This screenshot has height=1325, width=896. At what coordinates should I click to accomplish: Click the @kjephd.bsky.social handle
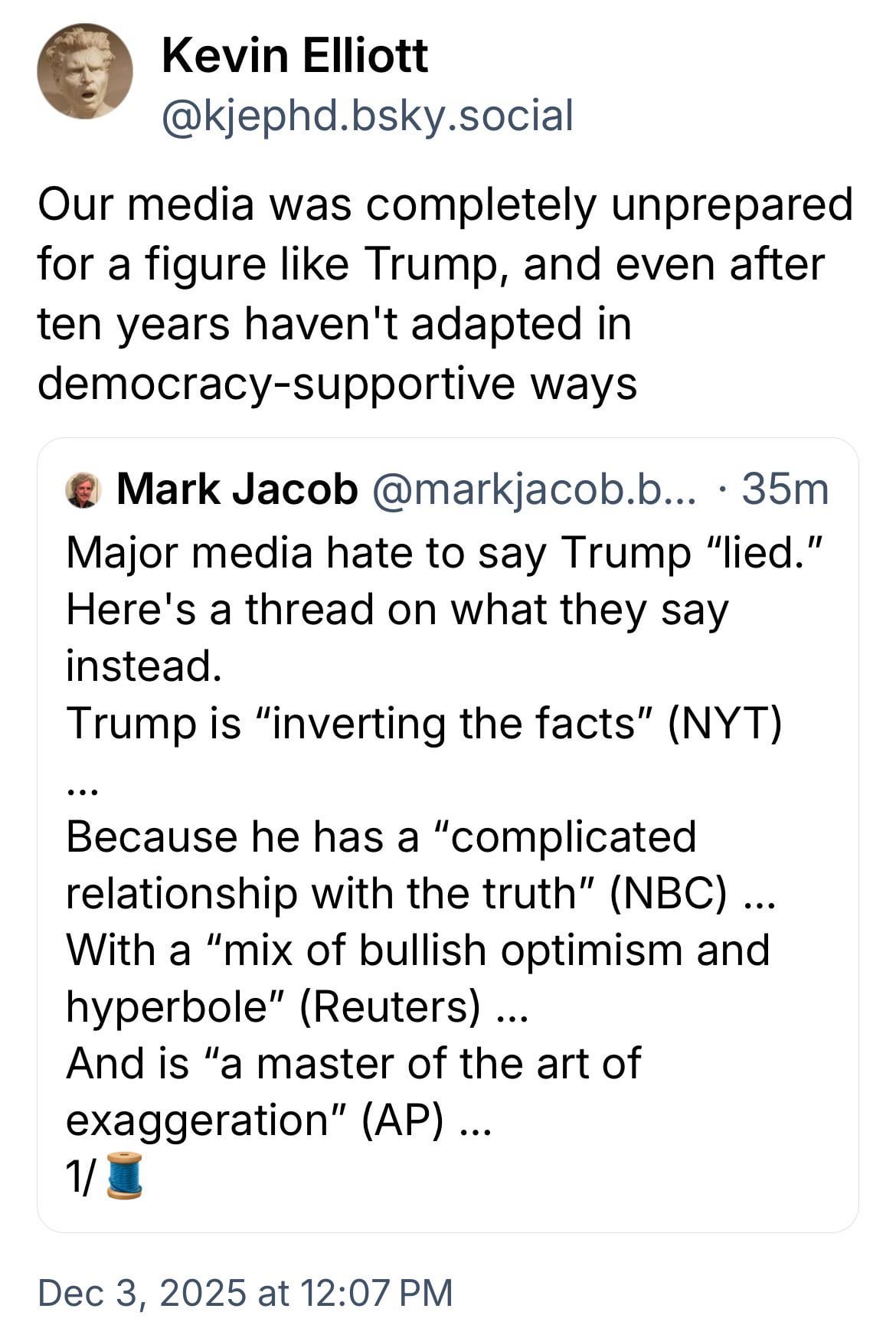click(x=367, y=116)
